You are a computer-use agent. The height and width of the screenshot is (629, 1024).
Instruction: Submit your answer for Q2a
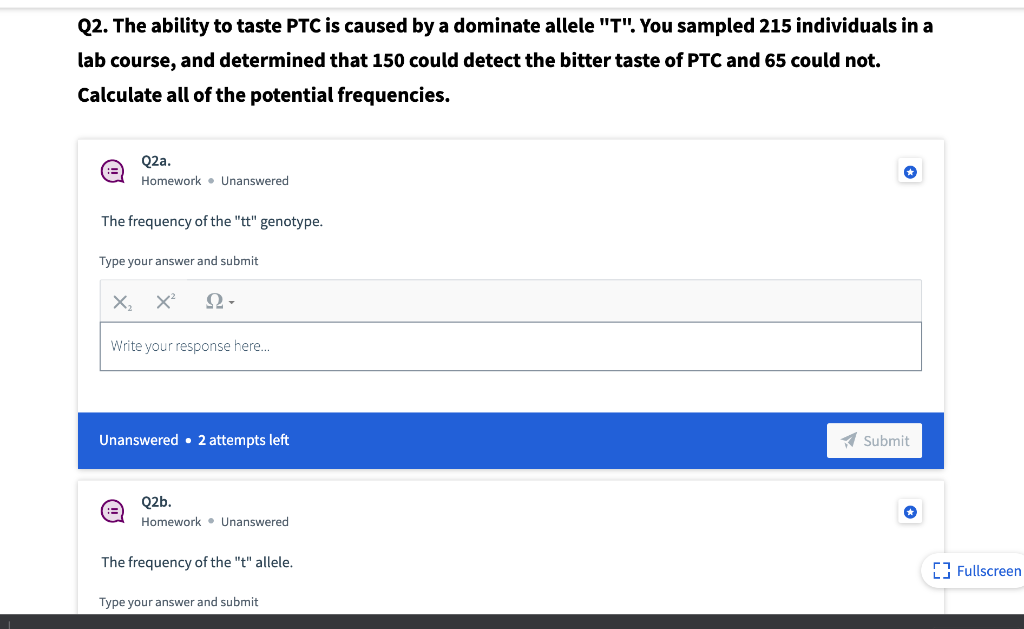coord(874,440)
